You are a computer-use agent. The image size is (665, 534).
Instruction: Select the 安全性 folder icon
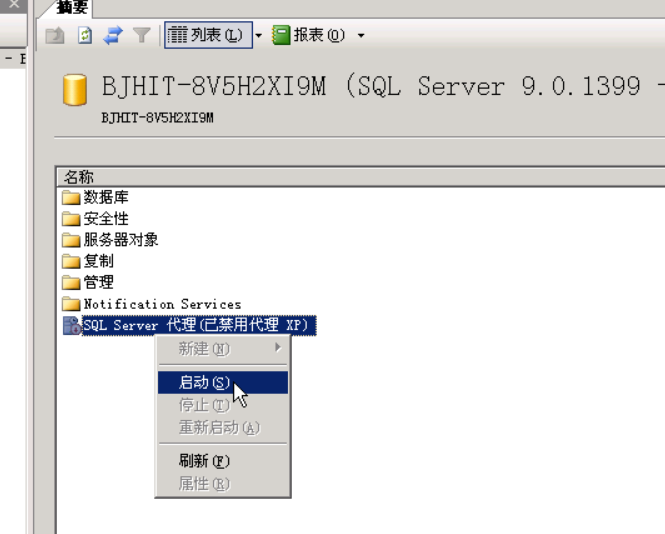[x=71, y=218]
